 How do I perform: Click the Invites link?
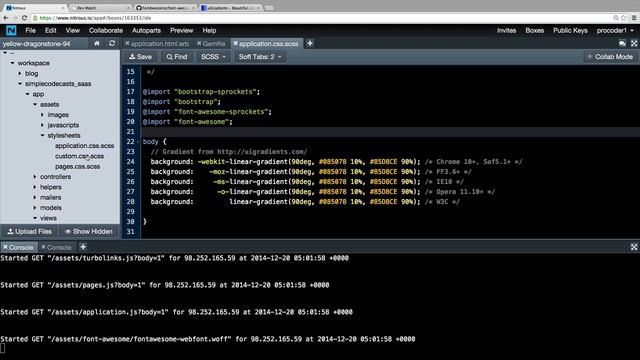coord(507,31)
